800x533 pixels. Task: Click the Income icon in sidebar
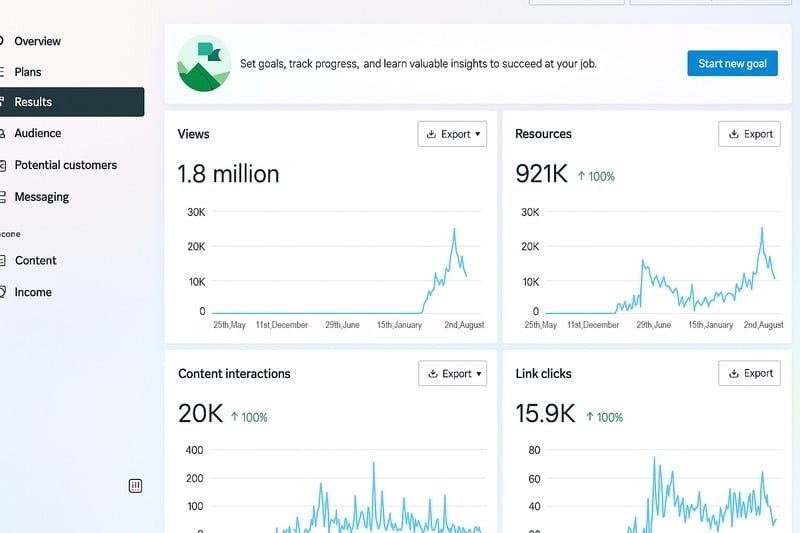point(2,293)
